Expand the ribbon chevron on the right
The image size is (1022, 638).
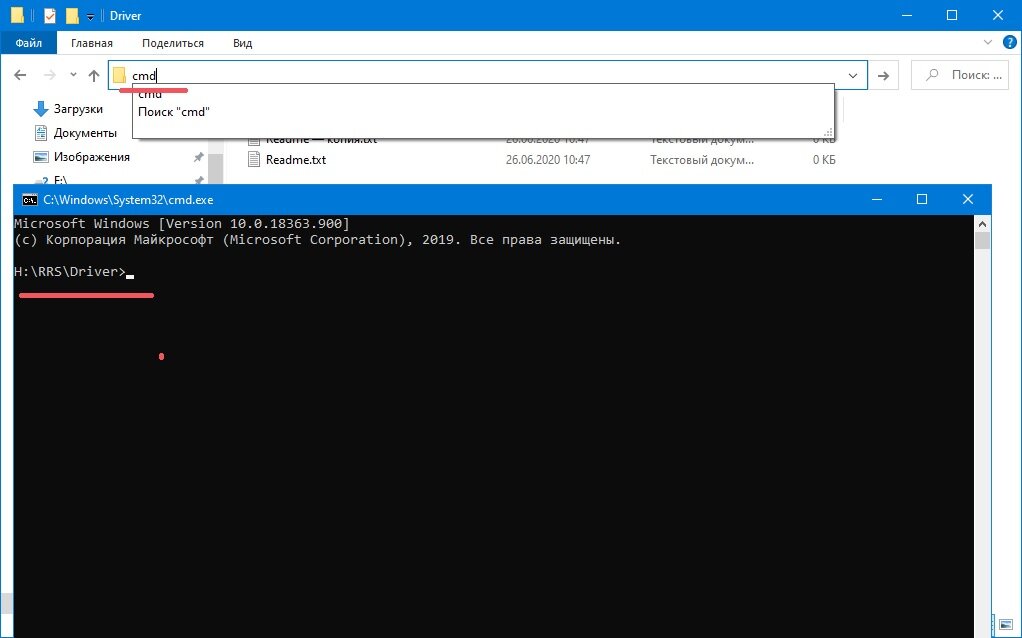coord(989,42)
